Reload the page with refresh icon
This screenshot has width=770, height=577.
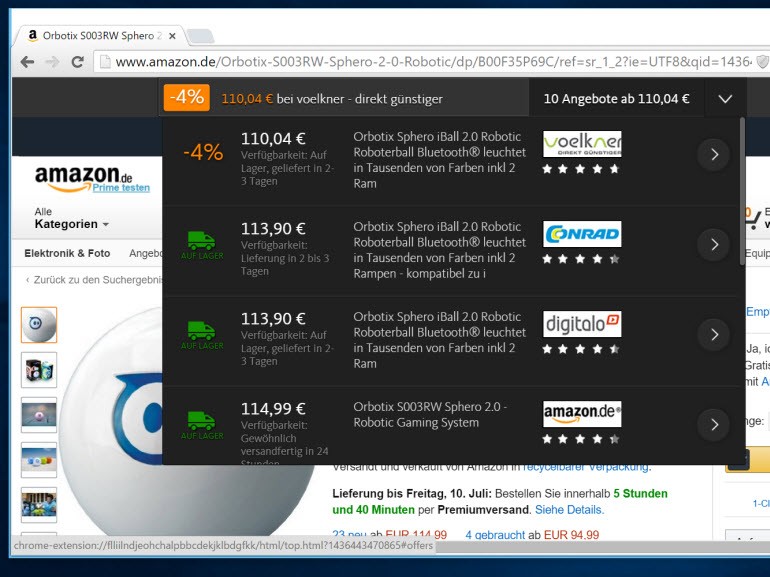(77, 62)
